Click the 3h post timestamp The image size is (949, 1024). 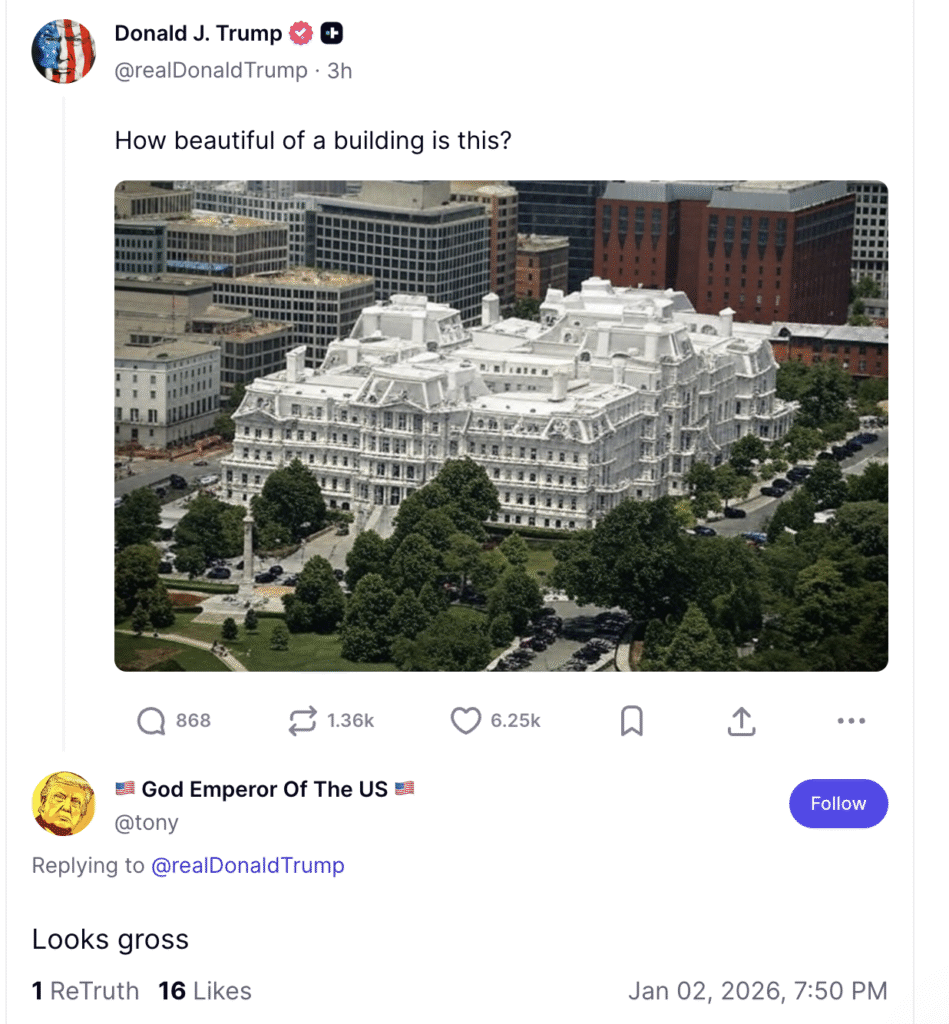tap(340, 71)
